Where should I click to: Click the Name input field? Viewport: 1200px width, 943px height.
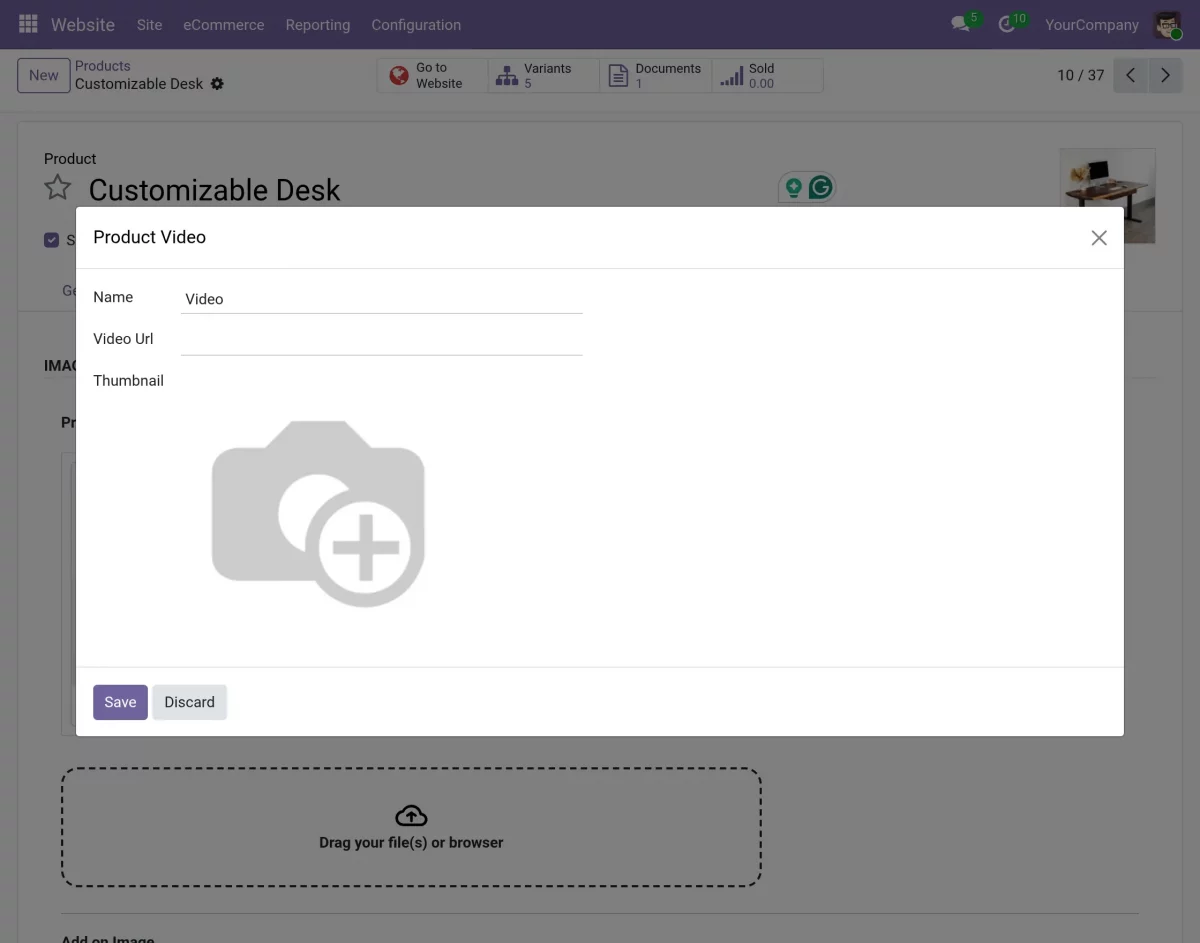pyautogui.click(x=382, y=299)
